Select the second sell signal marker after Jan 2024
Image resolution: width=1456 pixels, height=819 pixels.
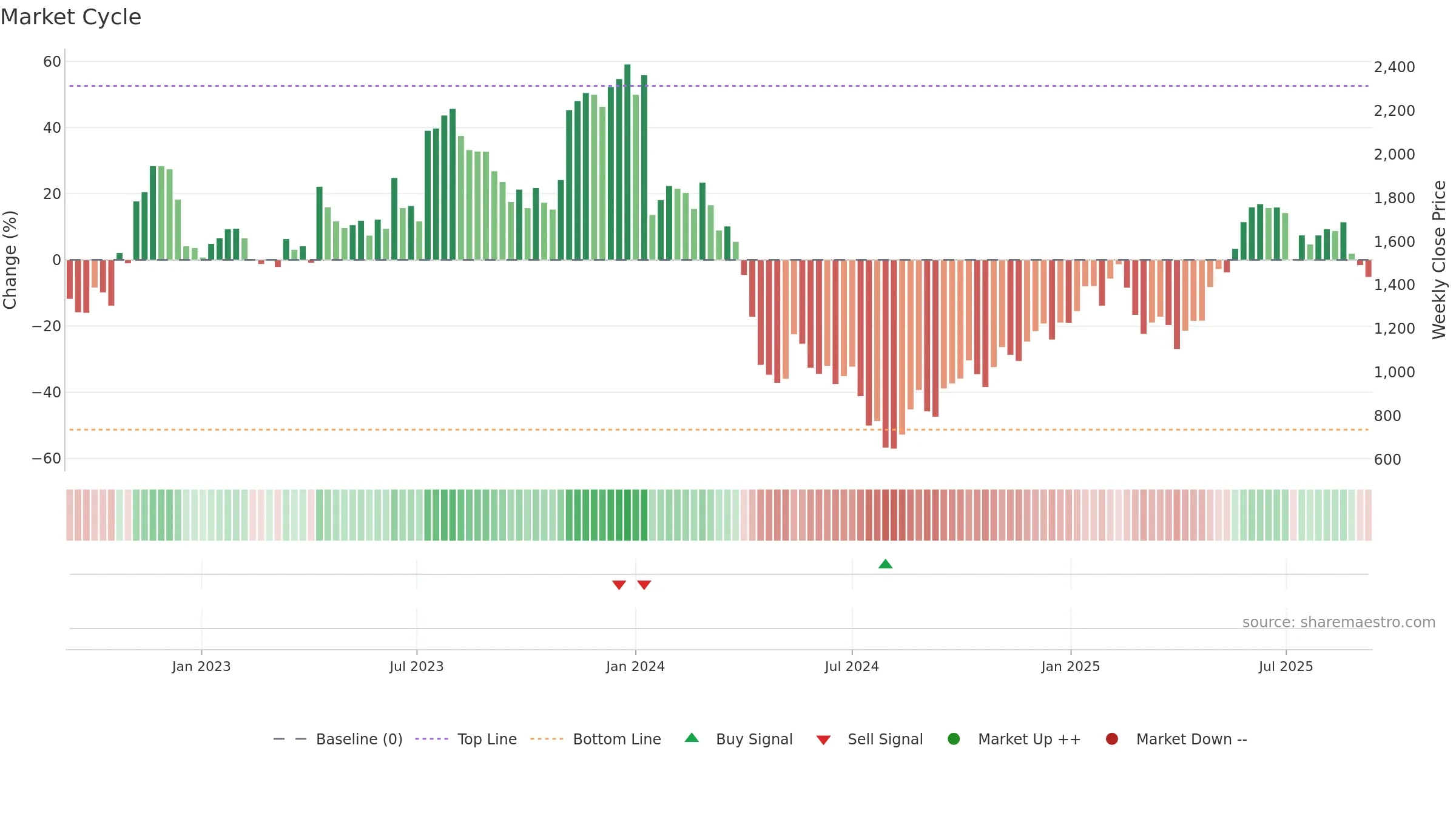coord(644,585)
